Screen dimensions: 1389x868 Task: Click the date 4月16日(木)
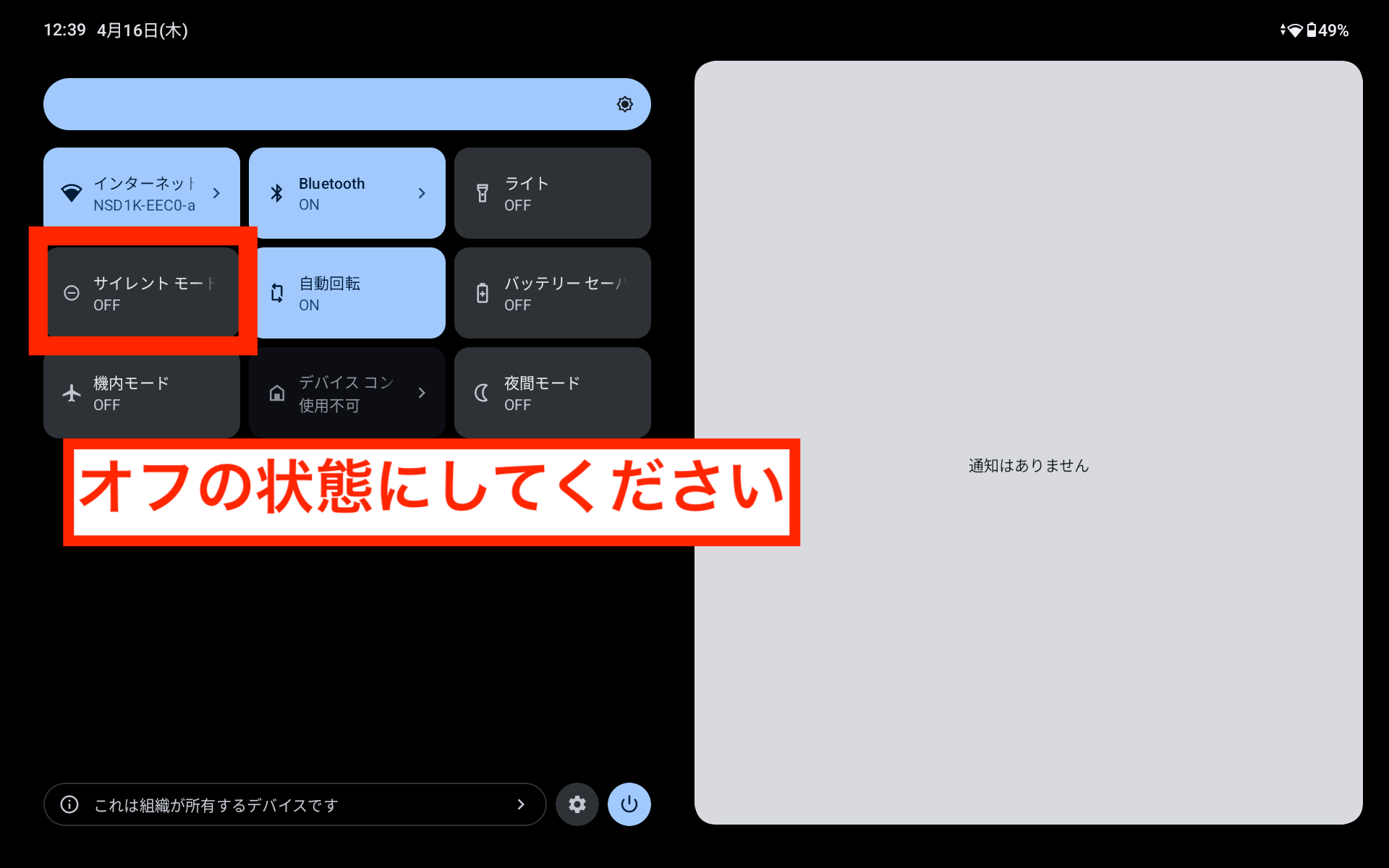coord(143,30)
